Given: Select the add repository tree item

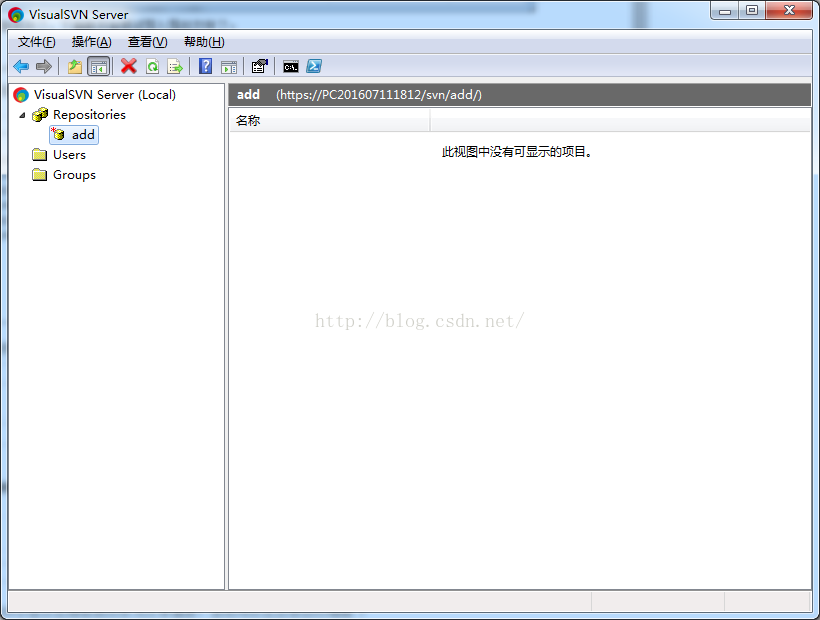Looking at the screenshot, I should coord(83,135).
